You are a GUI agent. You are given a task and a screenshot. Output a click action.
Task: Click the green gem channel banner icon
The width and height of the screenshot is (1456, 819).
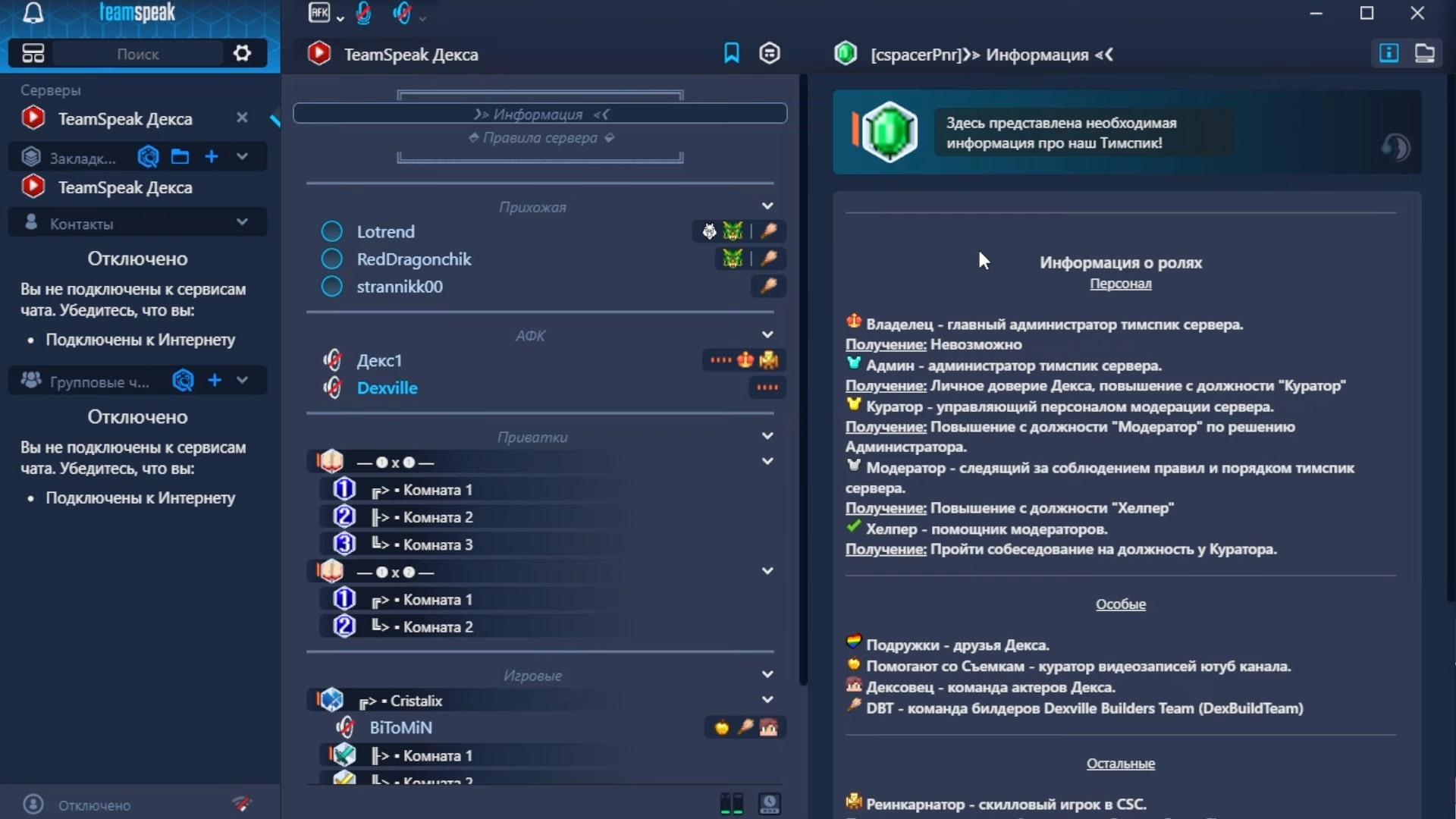click(890, 132)
